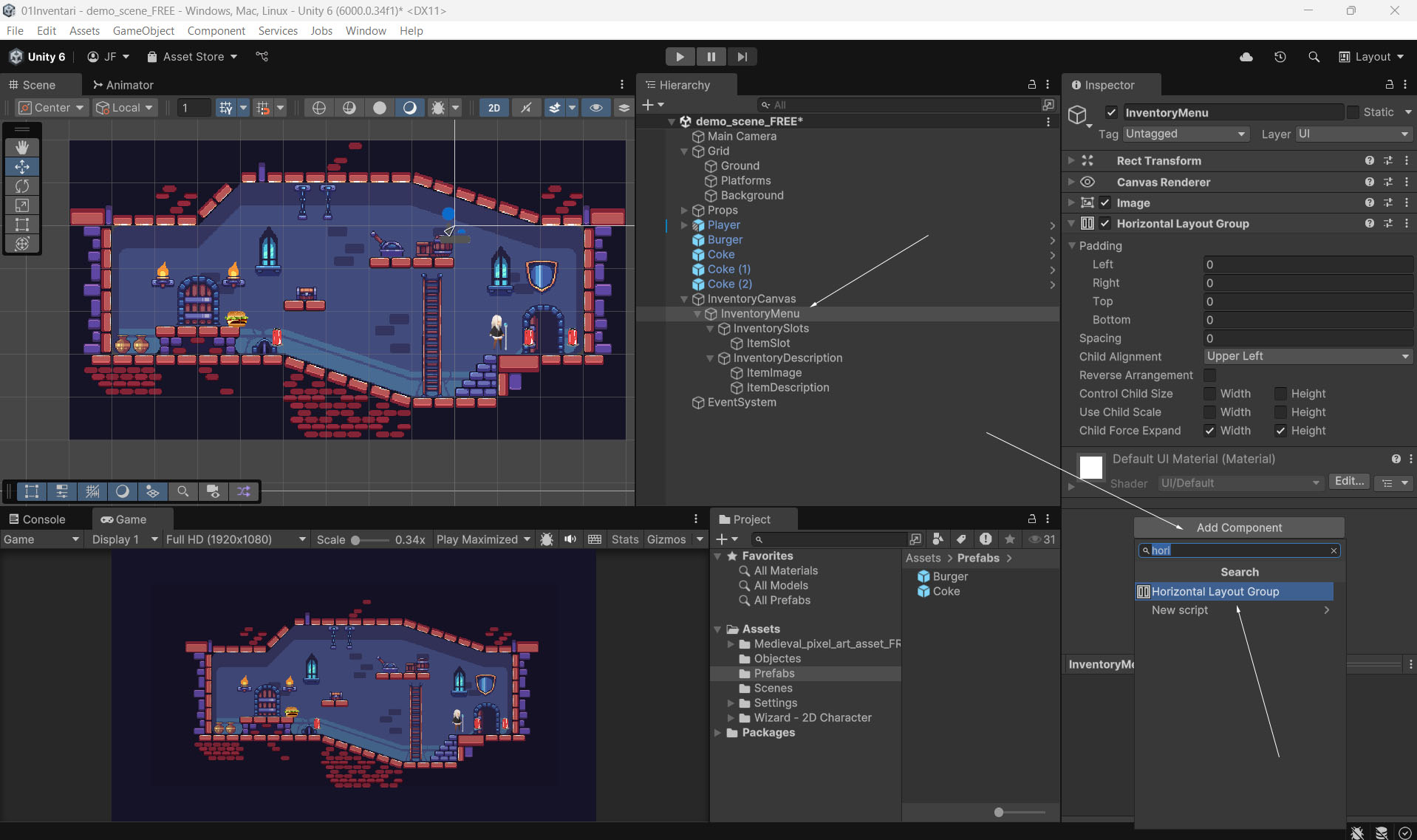
Task: Open the GameObject menu
Action: (143, 30)
